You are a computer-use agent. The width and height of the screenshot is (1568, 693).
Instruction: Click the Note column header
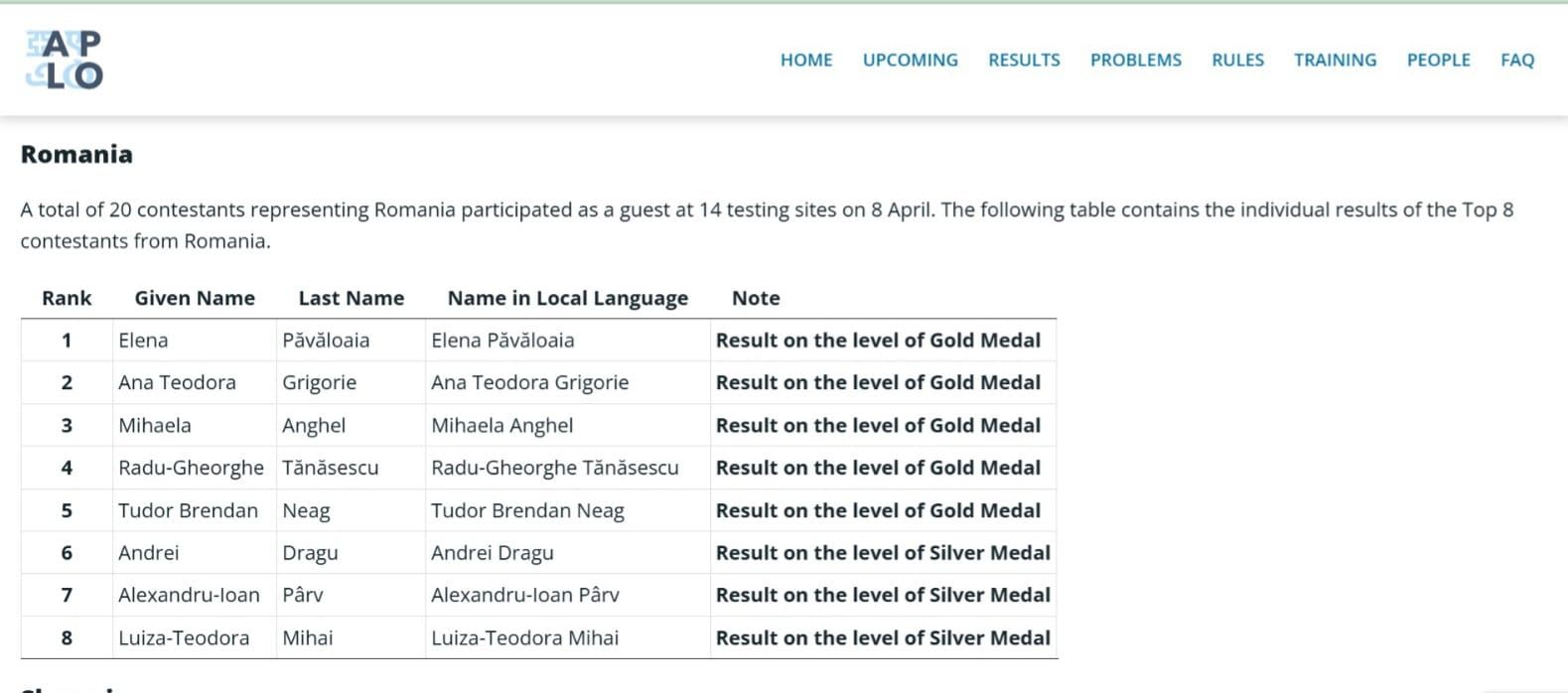click(x=756, y=298)
